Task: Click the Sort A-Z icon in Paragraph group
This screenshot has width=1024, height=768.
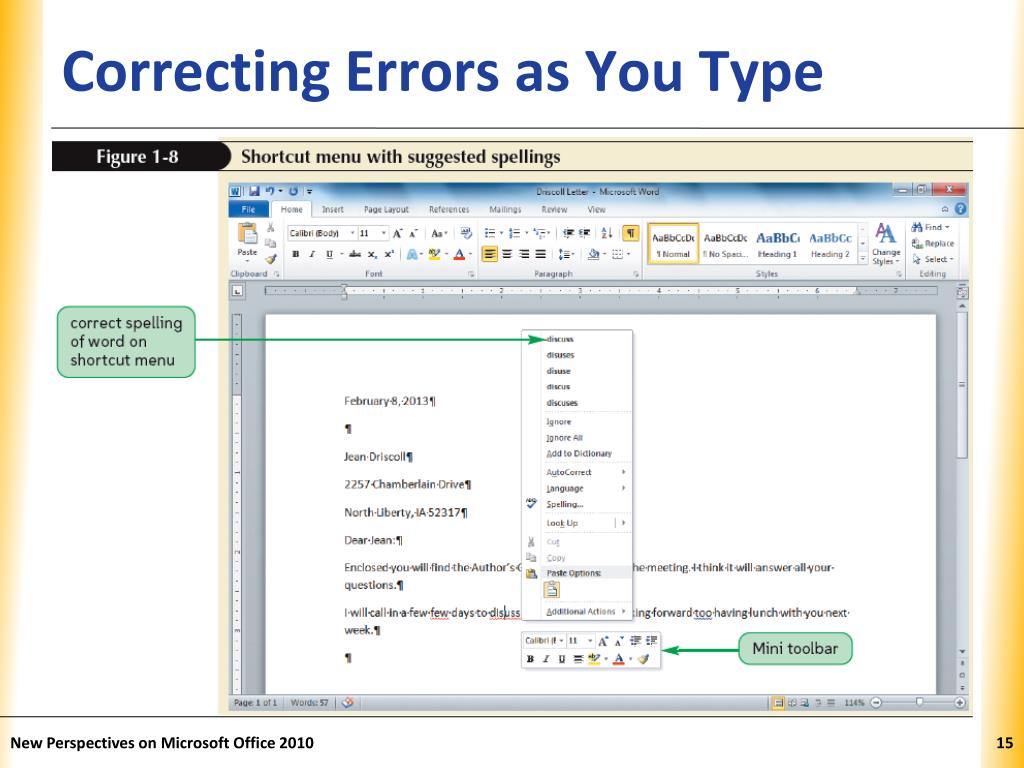Action: point(606,233)
